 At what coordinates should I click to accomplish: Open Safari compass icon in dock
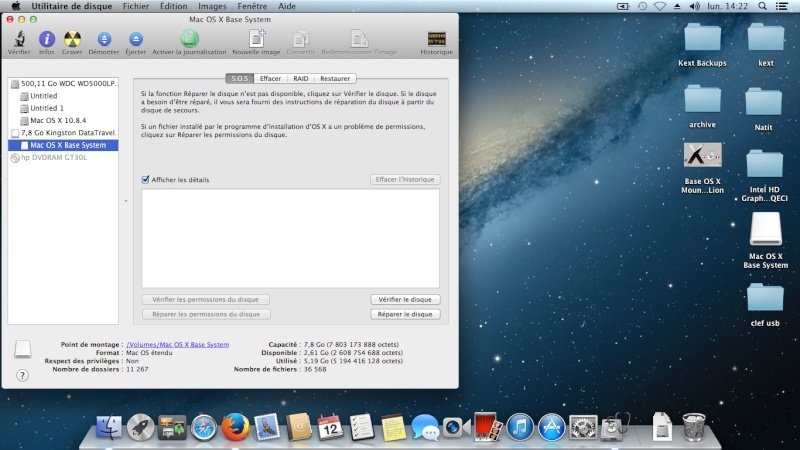204,428
